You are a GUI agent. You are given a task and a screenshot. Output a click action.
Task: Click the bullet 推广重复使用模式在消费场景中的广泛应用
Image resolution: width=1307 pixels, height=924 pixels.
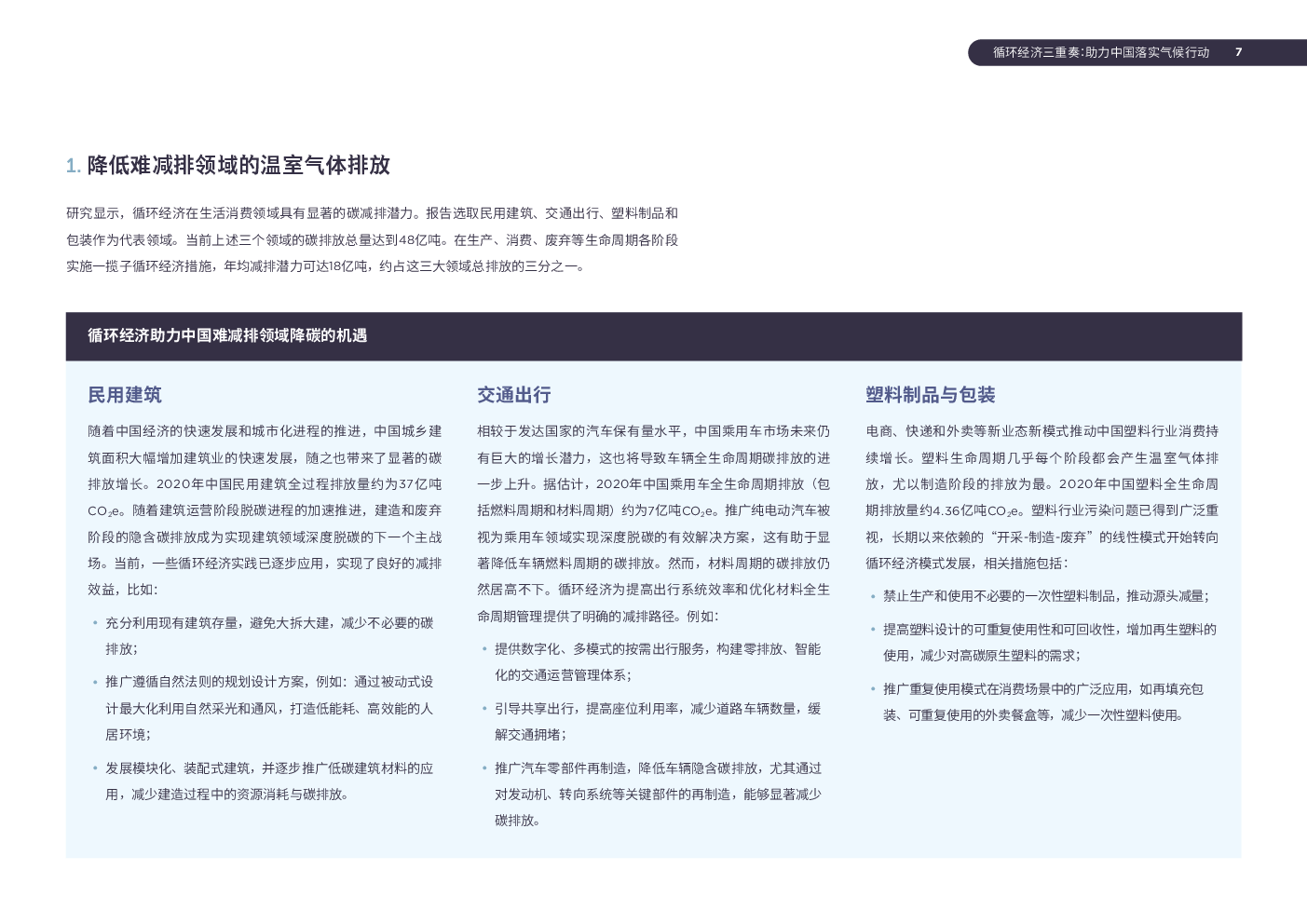tap(1043, 701)
